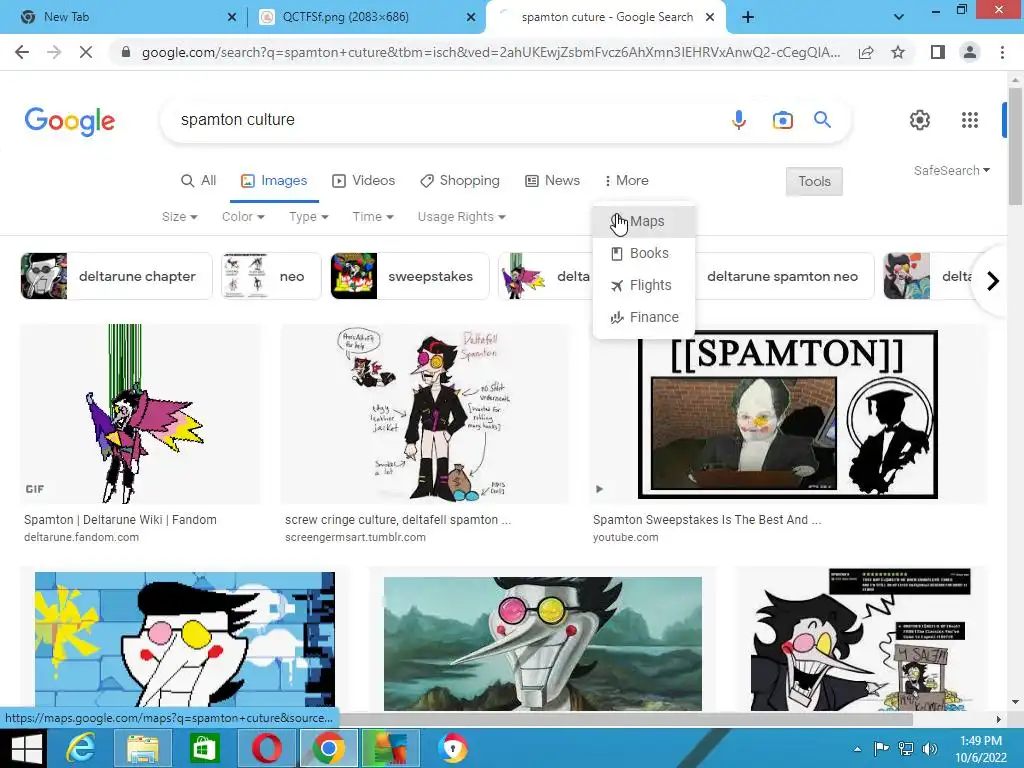1024x768 pixels.
Task: Select the 'neo' suggestion chip
Action: [271, 276]
